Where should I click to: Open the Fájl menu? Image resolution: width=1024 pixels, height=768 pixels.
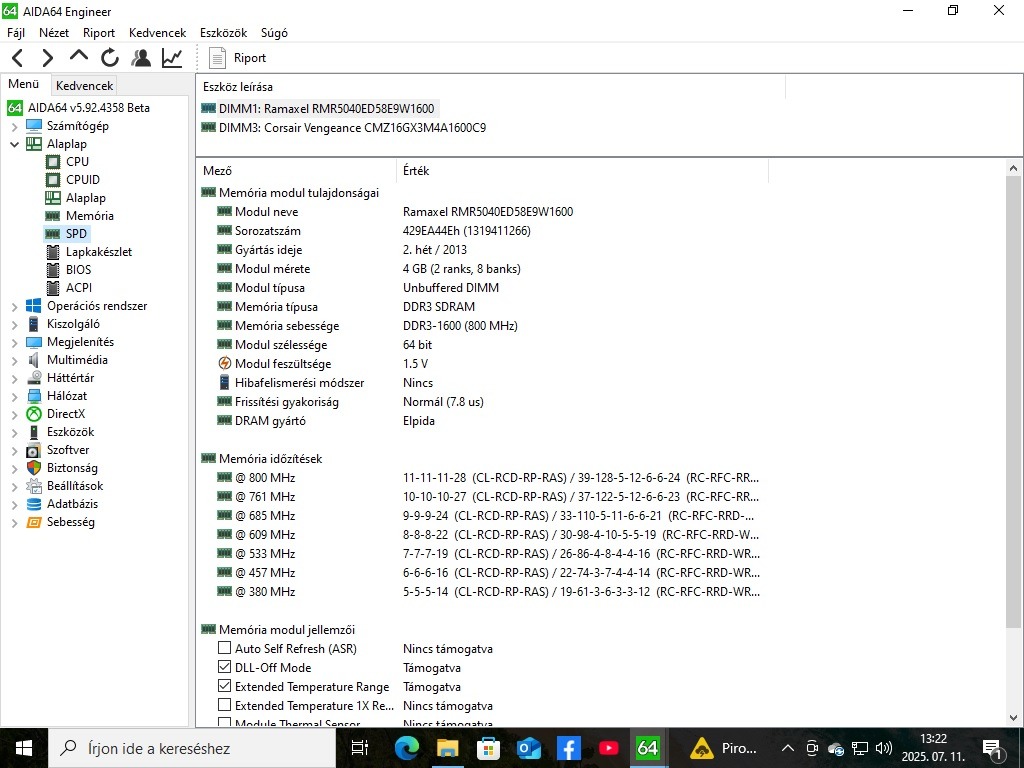point(16,33)
